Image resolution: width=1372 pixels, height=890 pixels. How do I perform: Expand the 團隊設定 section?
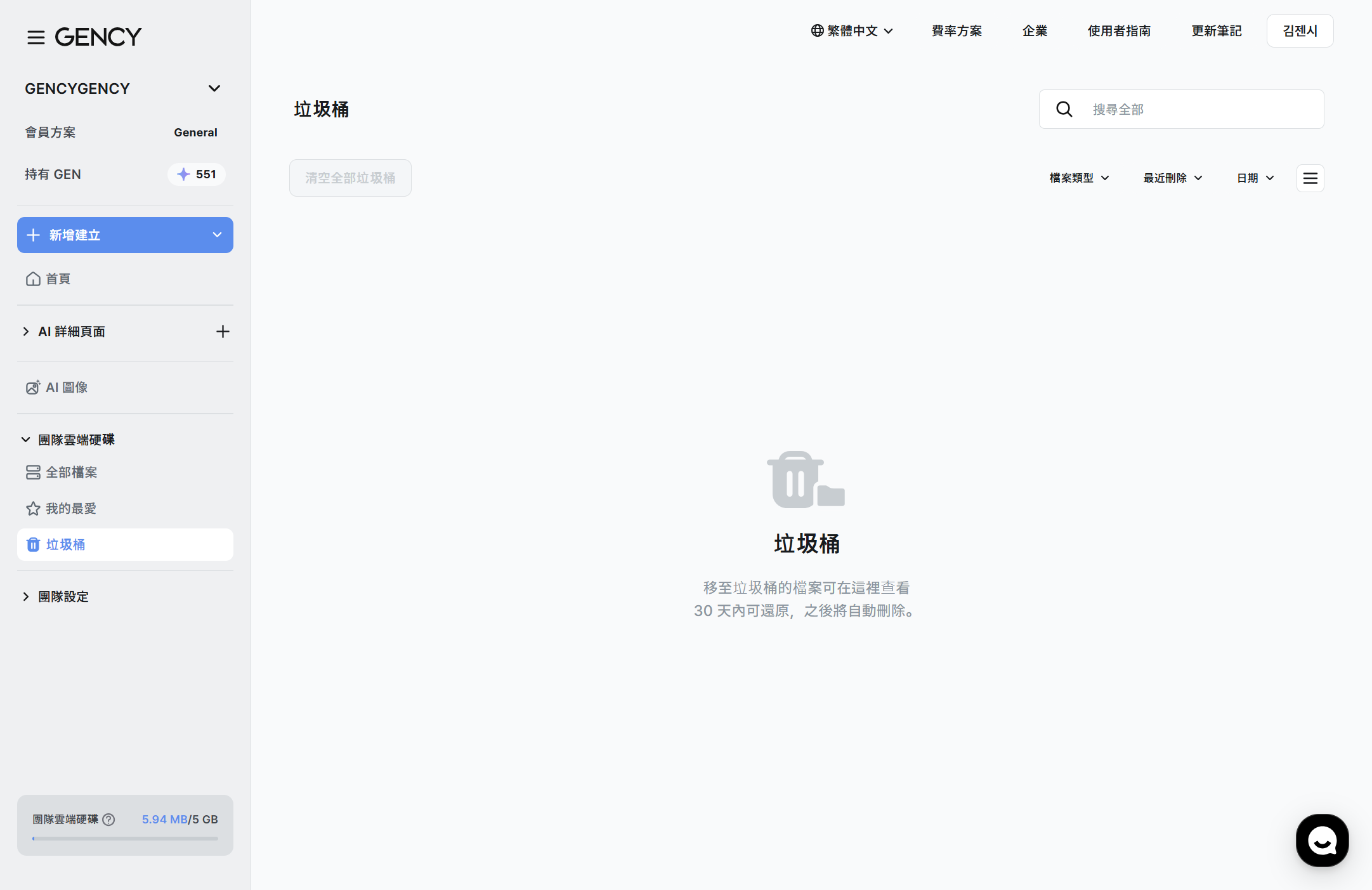(26, 596)
